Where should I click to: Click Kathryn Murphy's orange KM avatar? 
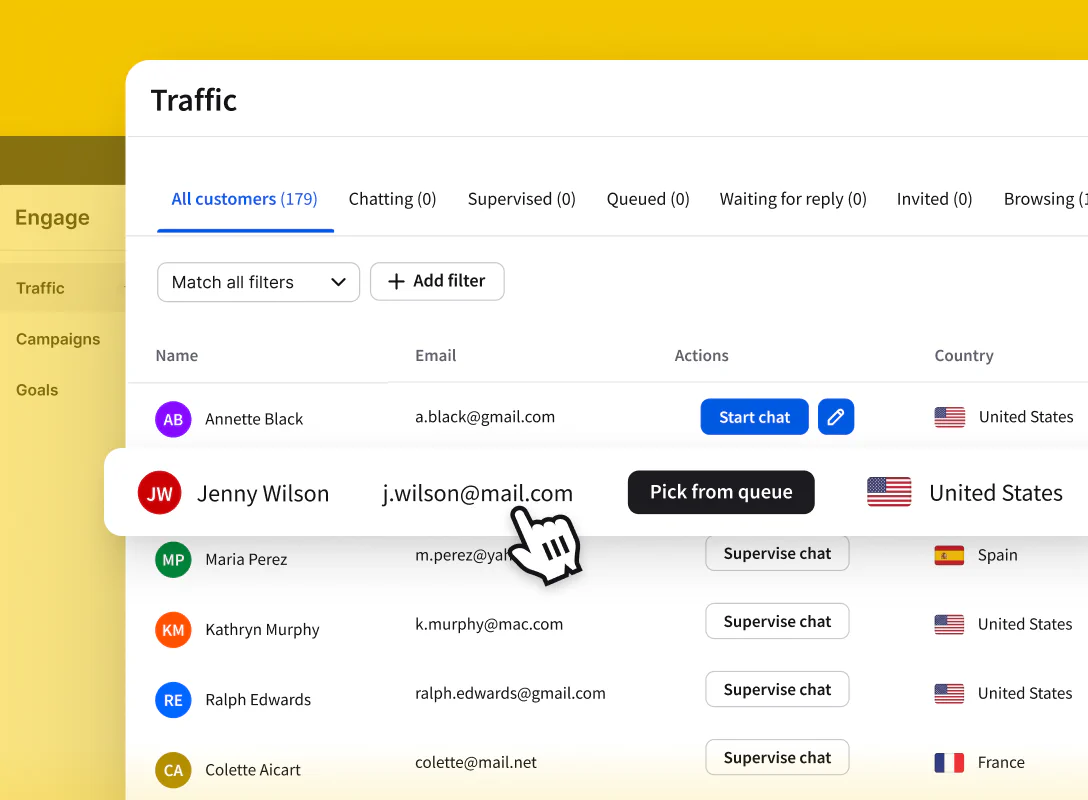pyautogui.click(x=173, y=629)
